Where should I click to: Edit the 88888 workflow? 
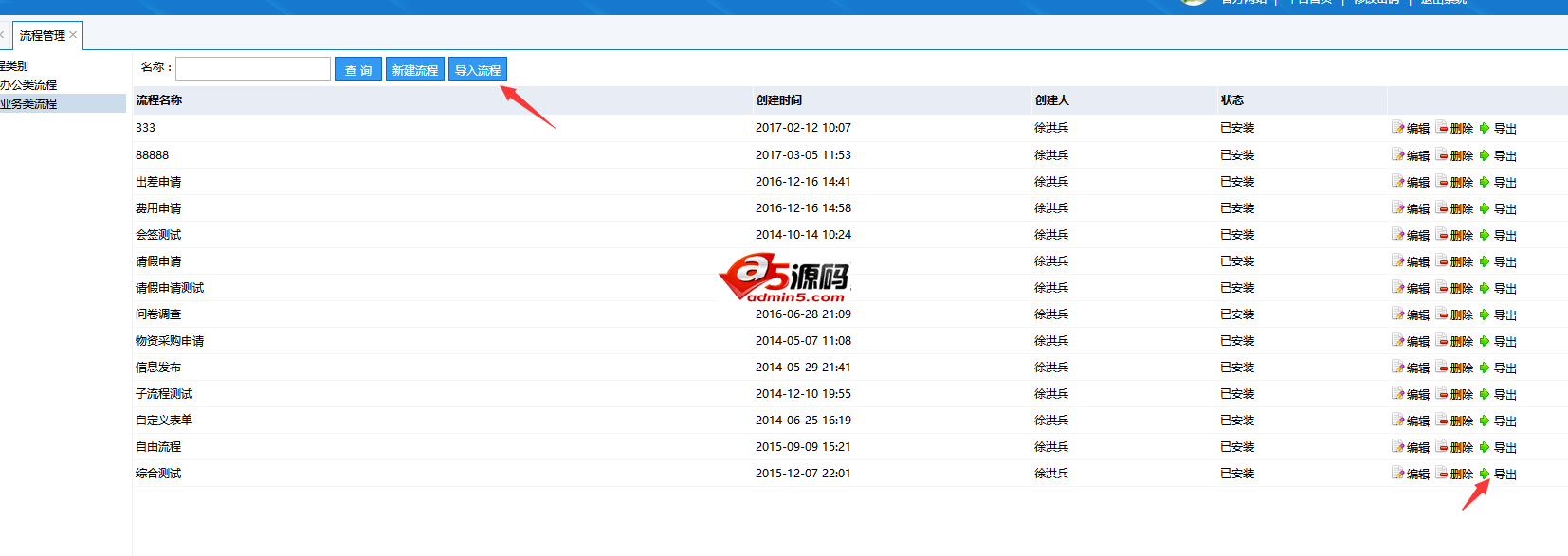(x=1411, y=155)
